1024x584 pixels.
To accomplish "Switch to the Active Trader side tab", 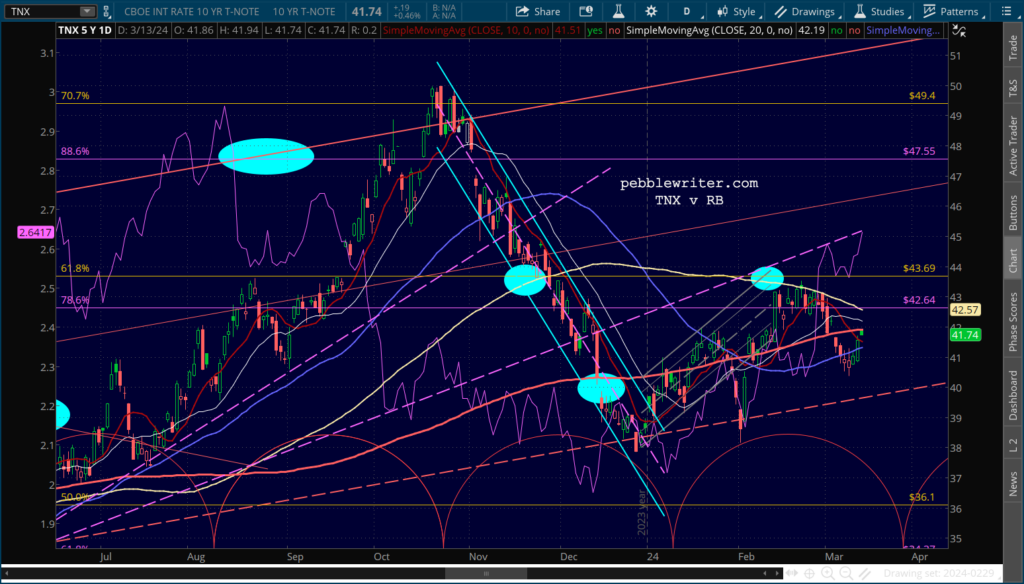I will tap(1013, 145).
